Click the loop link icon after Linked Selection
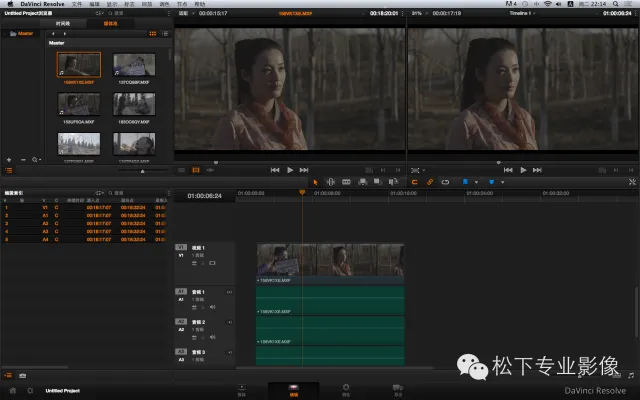Viewport: 640px width, 400px height. coord(445,182)
